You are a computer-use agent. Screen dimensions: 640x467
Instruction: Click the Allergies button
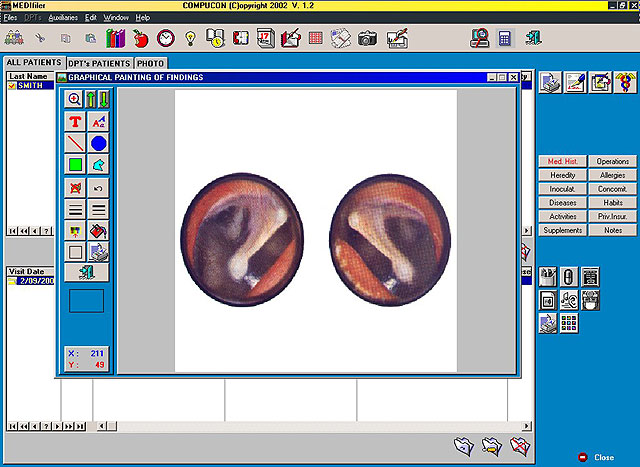pos(612,175)
